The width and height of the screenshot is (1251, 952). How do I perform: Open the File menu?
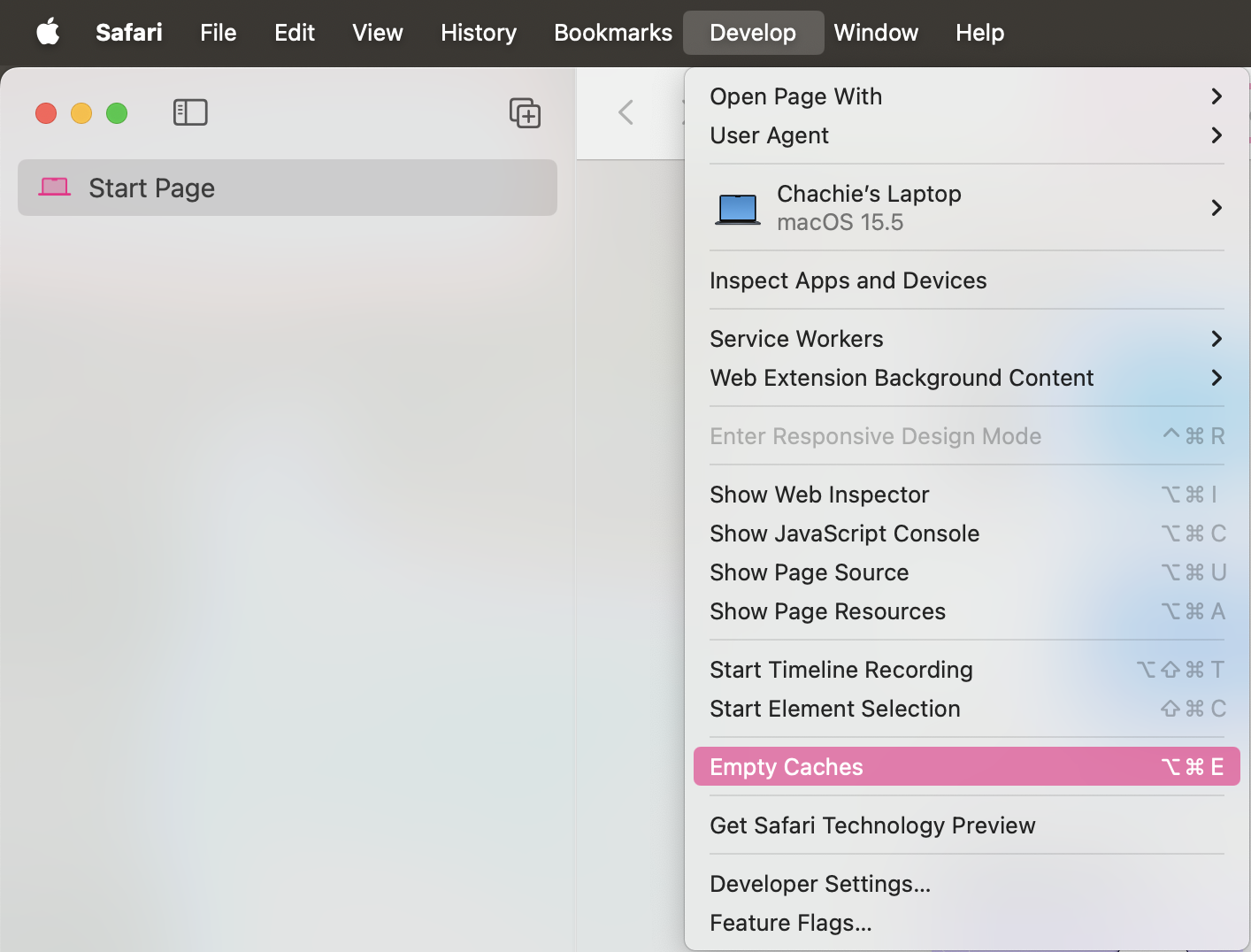tap(219, 33)
